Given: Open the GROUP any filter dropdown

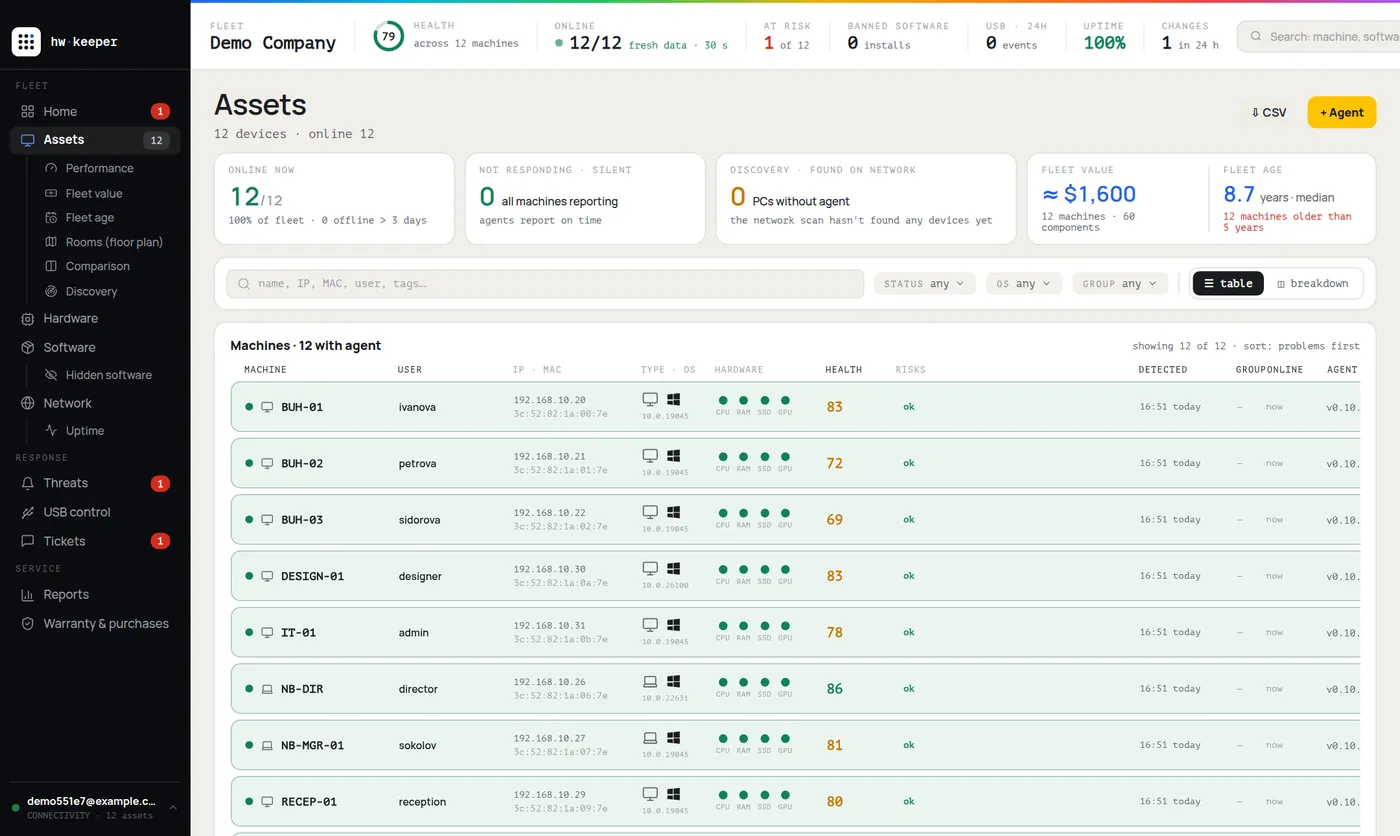Looking at the screenshot, I should [1120, 284].
